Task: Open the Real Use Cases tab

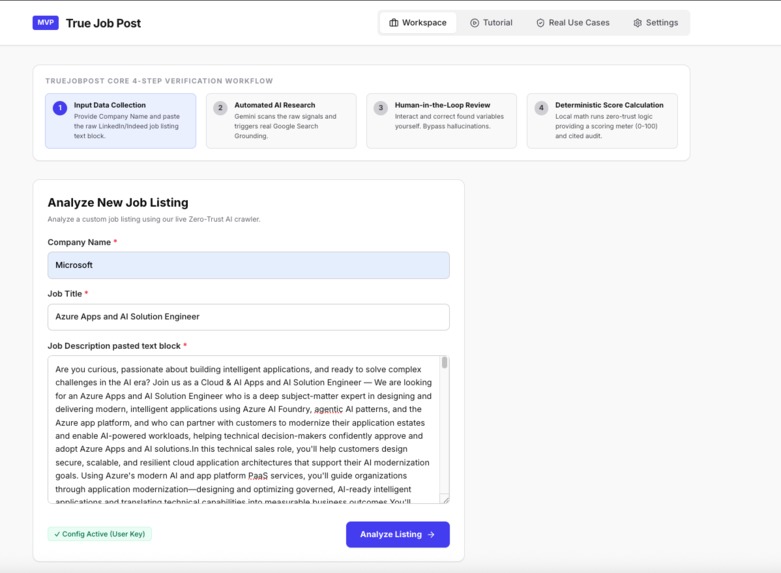Action: (x=573, y=23)
